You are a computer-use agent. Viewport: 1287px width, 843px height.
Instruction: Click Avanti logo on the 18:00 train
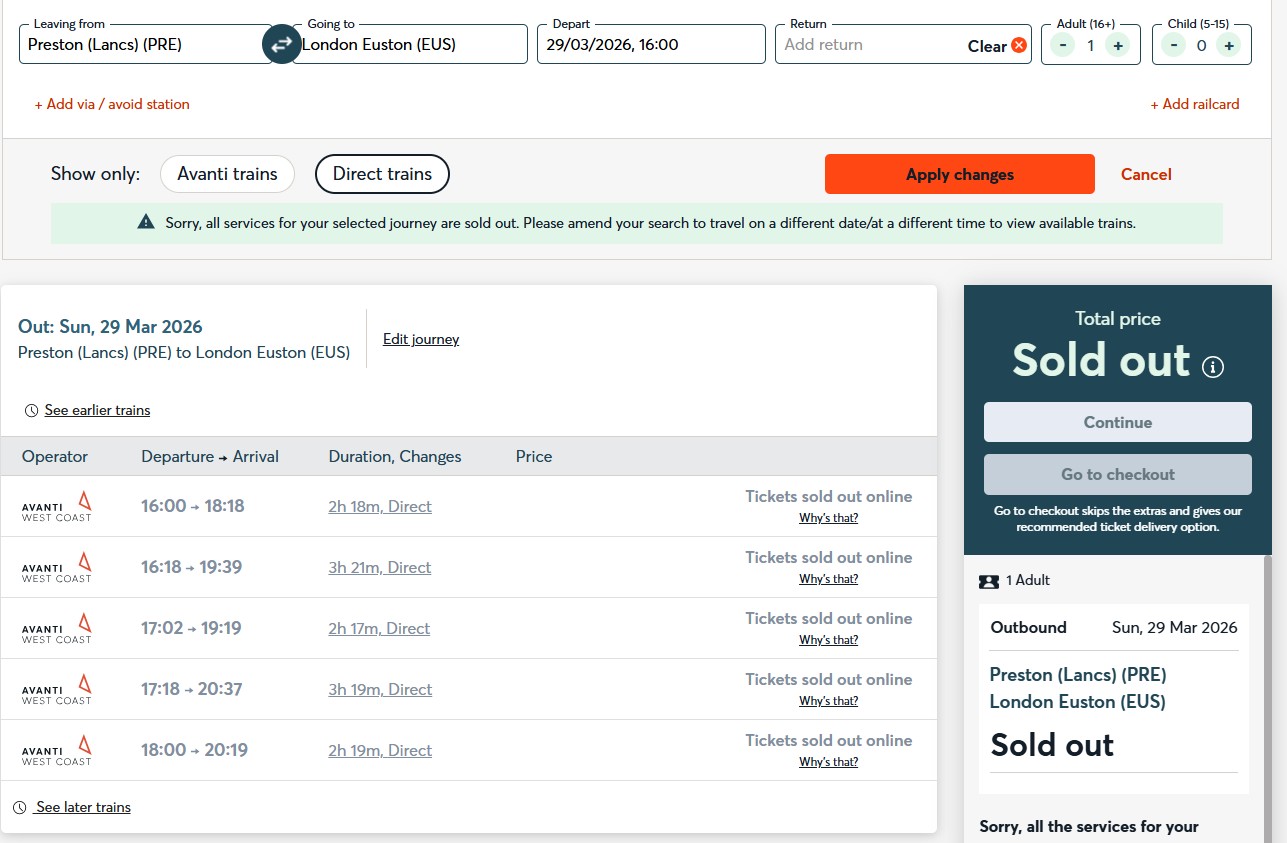click(x=57, y=750)
